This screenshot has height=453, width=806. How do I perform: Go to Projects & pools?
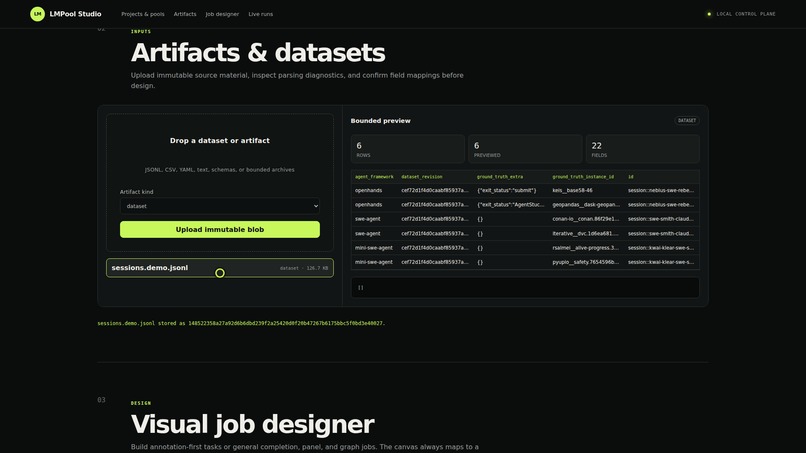click(x=143, y=14)
